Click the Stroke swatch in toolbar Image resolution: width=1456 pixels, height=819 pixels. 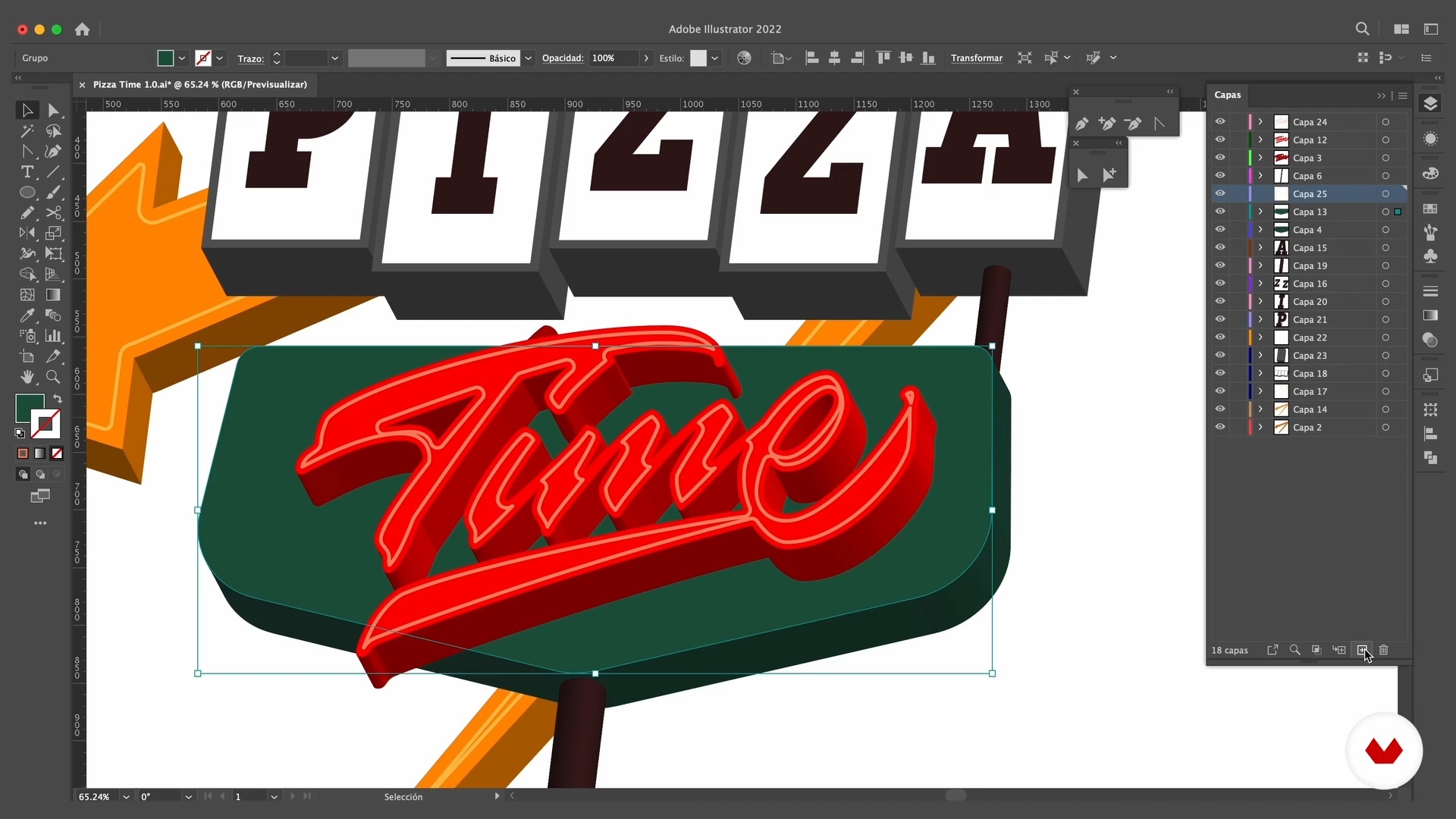(x=46, y=424)
